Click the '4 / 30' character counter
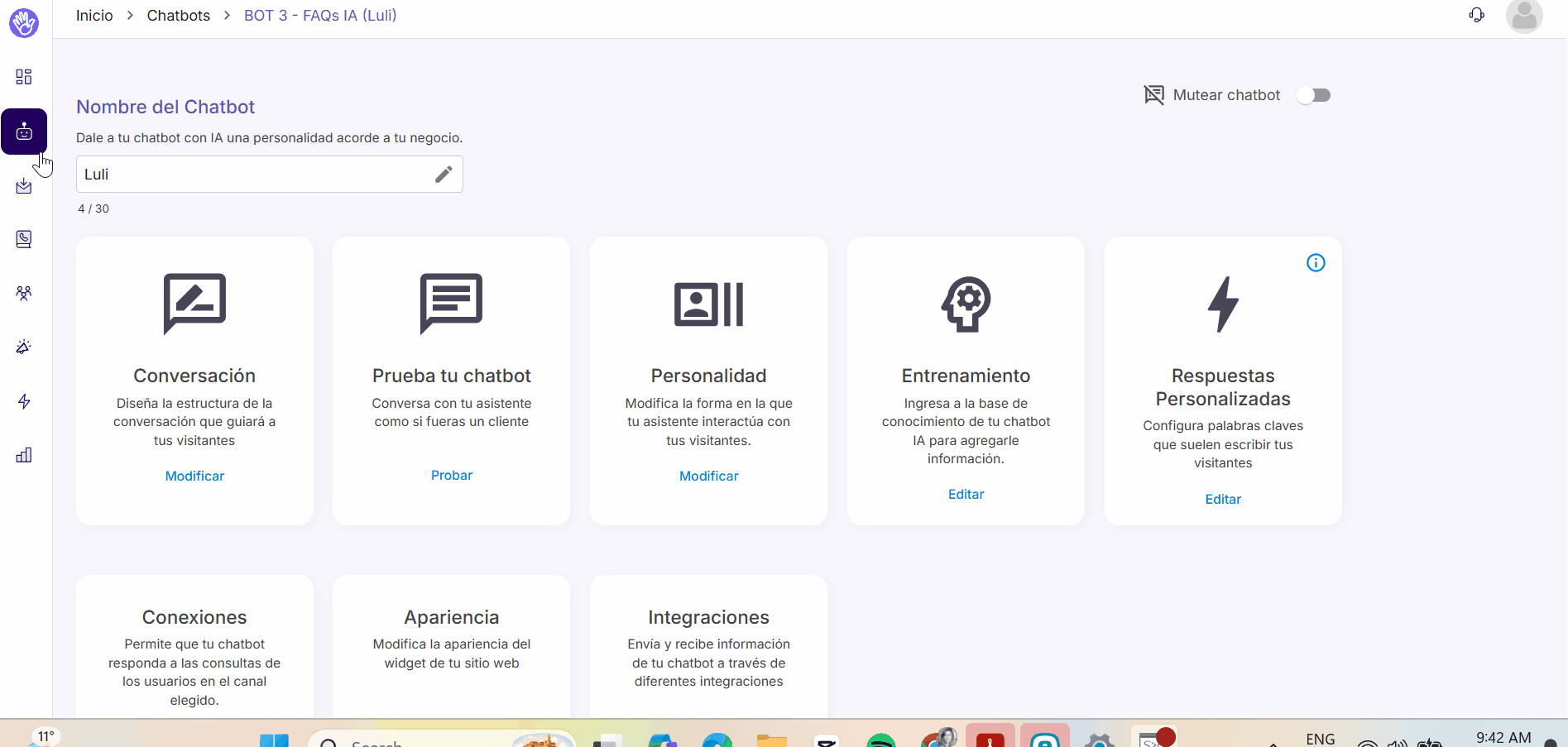 click(x=94, y=208)
